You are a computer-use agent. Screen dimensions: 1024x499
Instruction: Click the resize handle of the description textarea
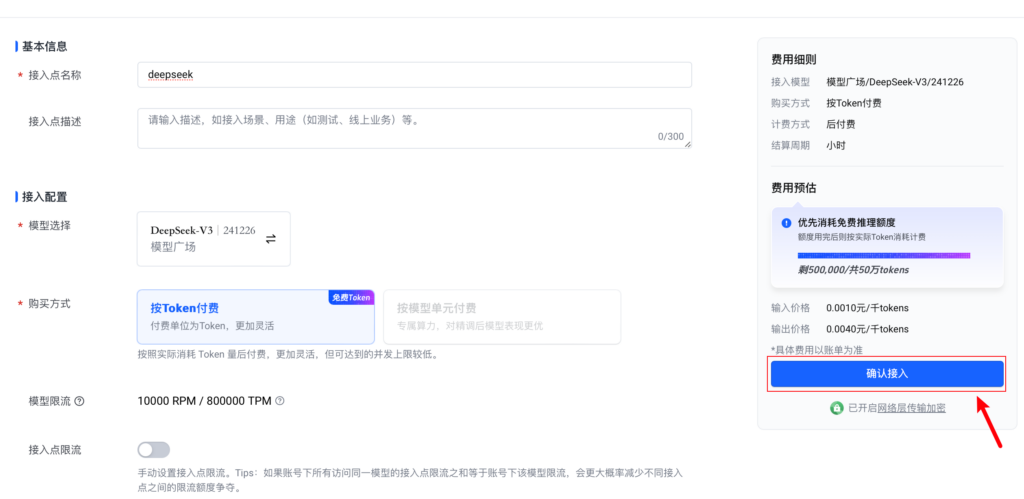pos(687,144)
